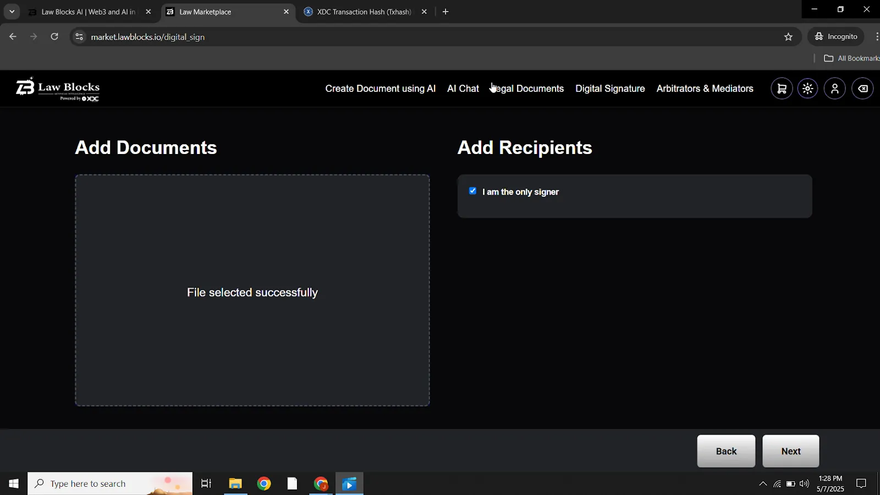Open the shopping cart icon
This screenshot has width=880, height=495.
(x=781, y=89)
